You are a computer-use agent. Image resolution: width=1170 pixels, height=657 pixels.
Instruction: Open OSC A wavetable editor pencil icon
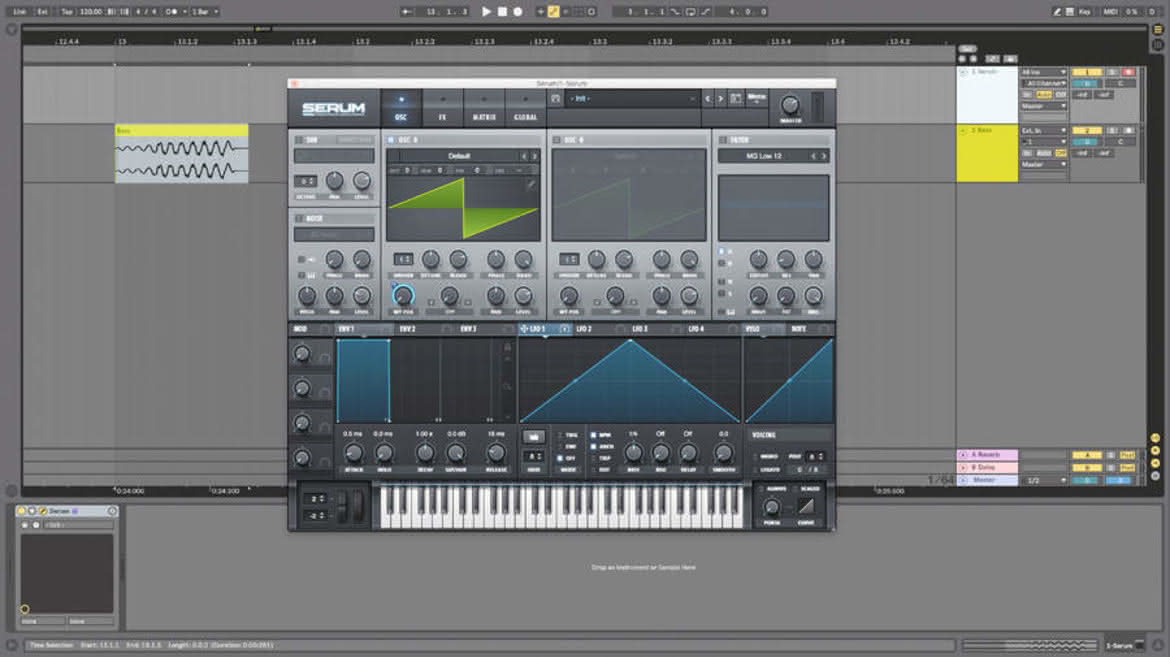pos(531,184)
